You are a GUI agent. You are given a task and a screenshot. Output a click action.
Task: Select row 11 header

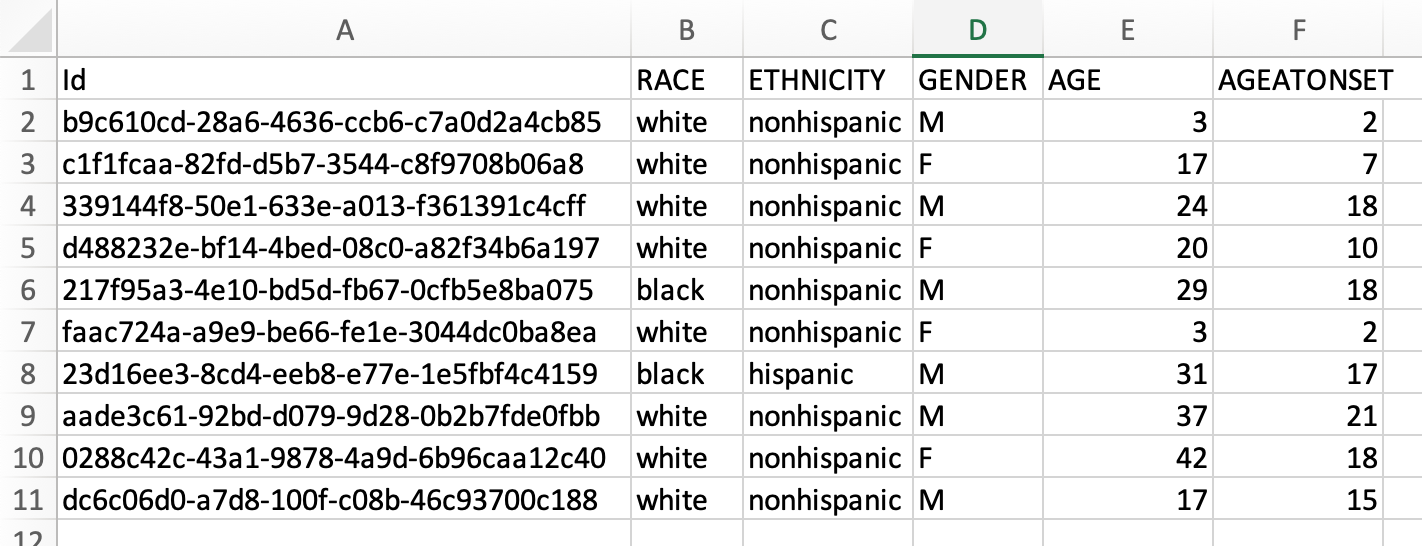click(28, 500)
